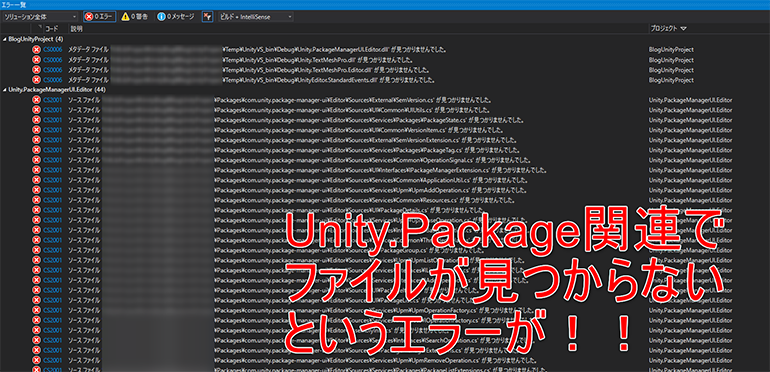Image resolution: width=770 pixels, height=372 pixels.
Task: Toggle the clear-filter funnel icon button
Action: [207, 17]
